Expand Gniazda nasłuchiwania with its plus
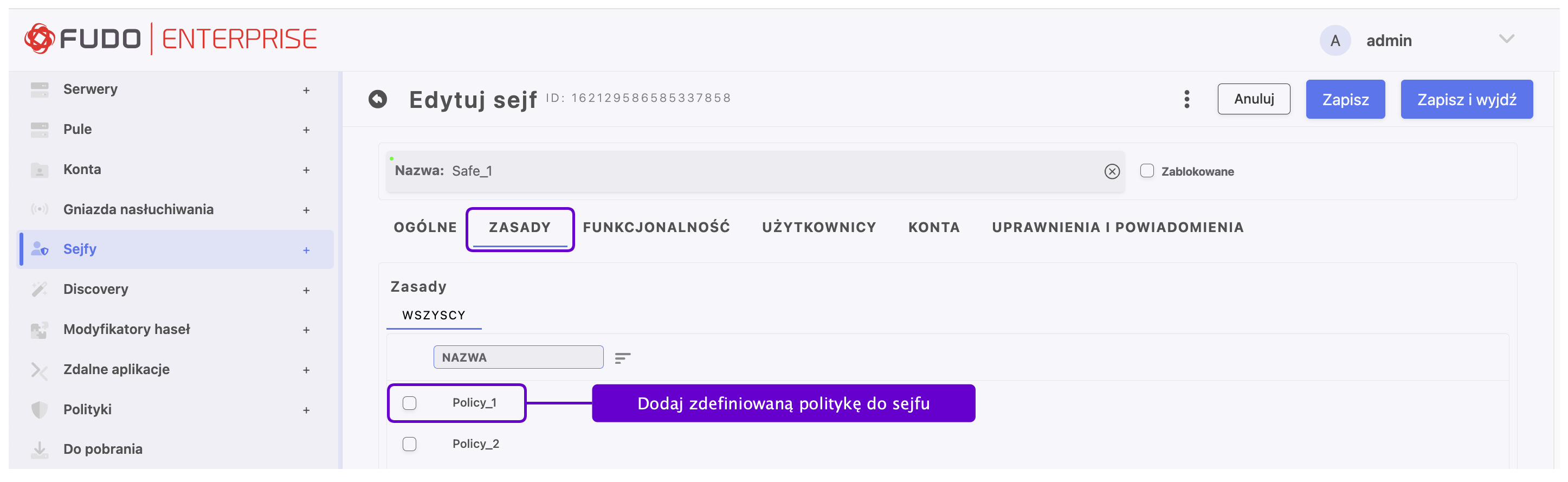Viewport: 1568px width, 482px height. (306, 210)
